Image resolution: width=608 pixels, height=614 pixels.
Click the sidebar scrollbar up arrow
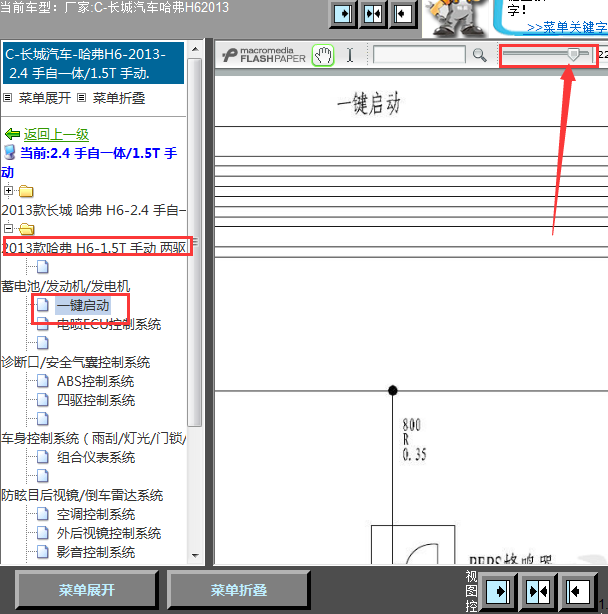pyautogui.click(x=195, y=49)
